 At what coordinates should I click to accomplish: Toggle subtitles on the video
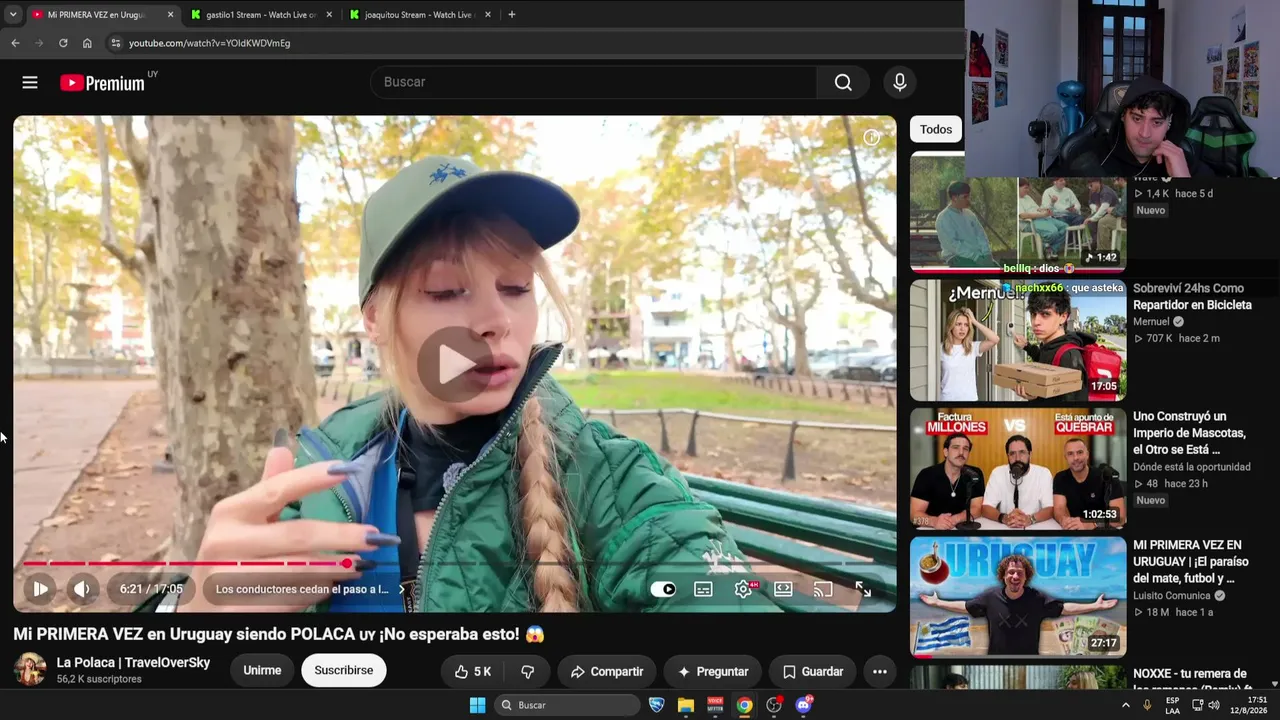tap(703, 589)
